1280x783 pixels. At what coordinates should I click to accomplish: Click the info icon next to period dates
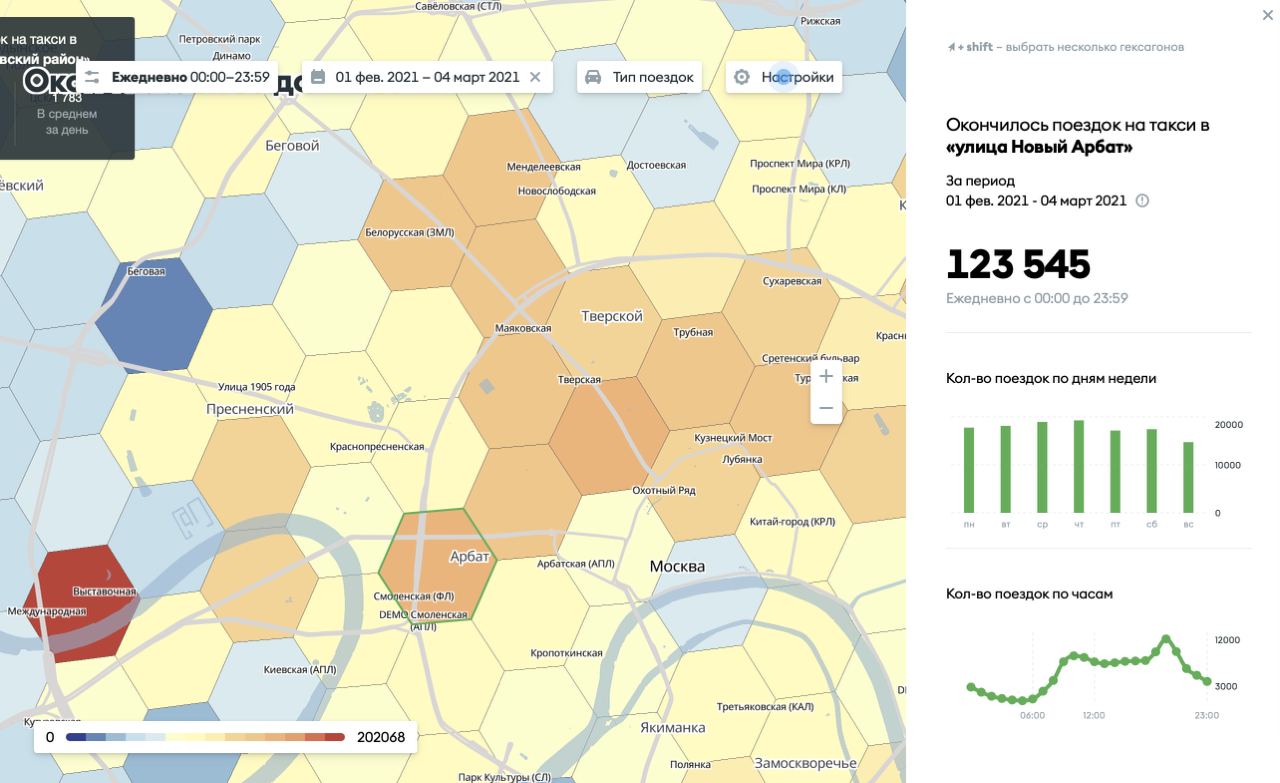(1142, 200)
